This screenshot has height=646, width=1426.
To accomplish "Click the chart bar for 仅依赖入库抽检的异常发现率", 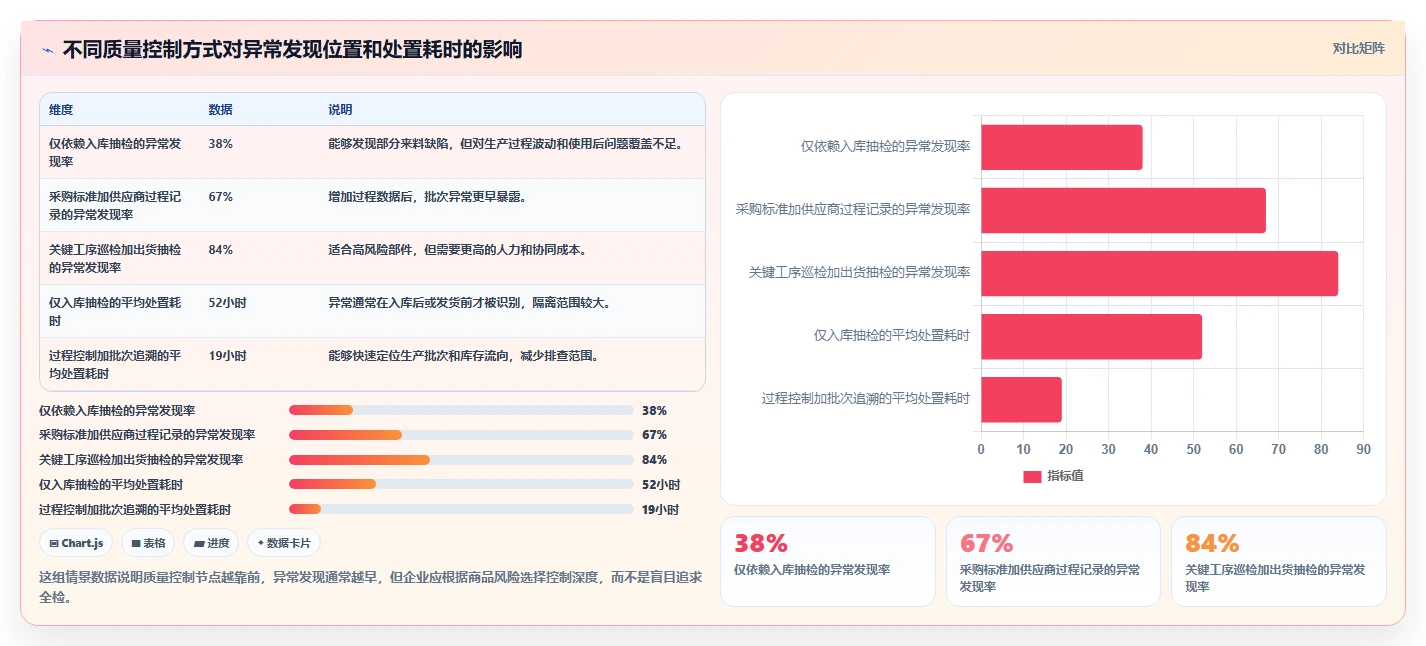I will pos(1061,147).
